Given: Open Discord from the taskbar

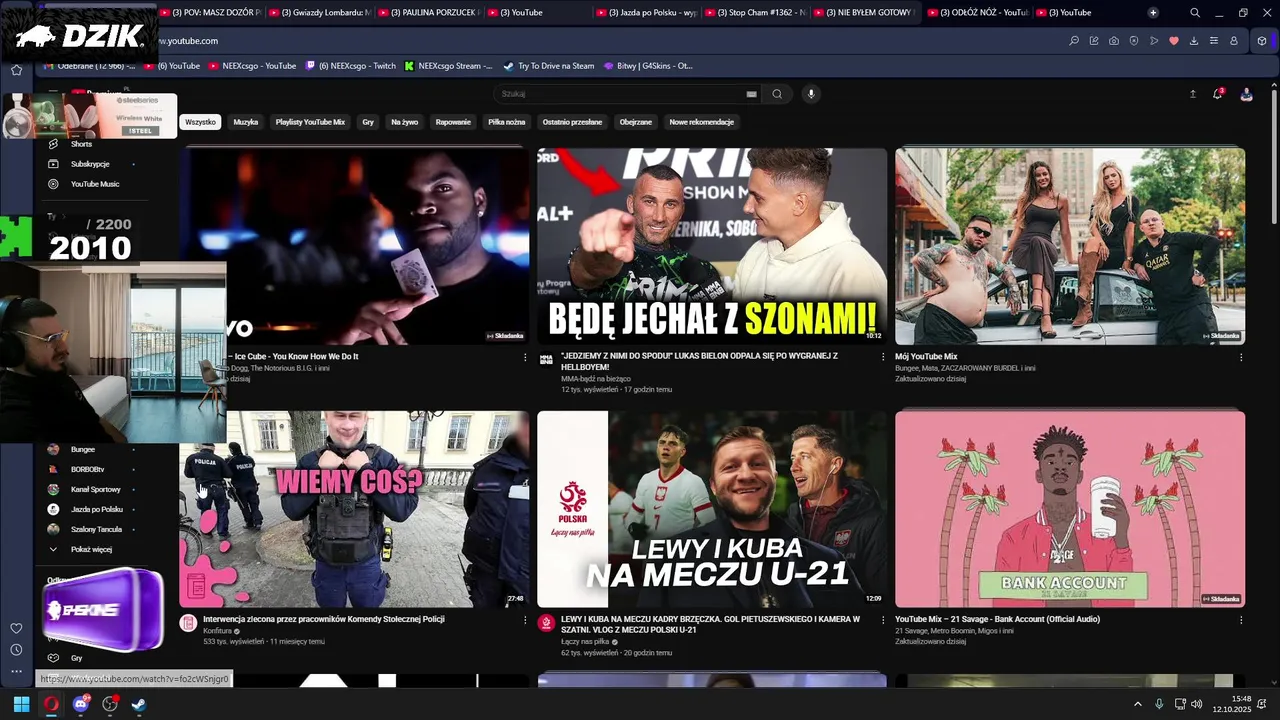Looking at the screenshot, I should click(81, 704).
